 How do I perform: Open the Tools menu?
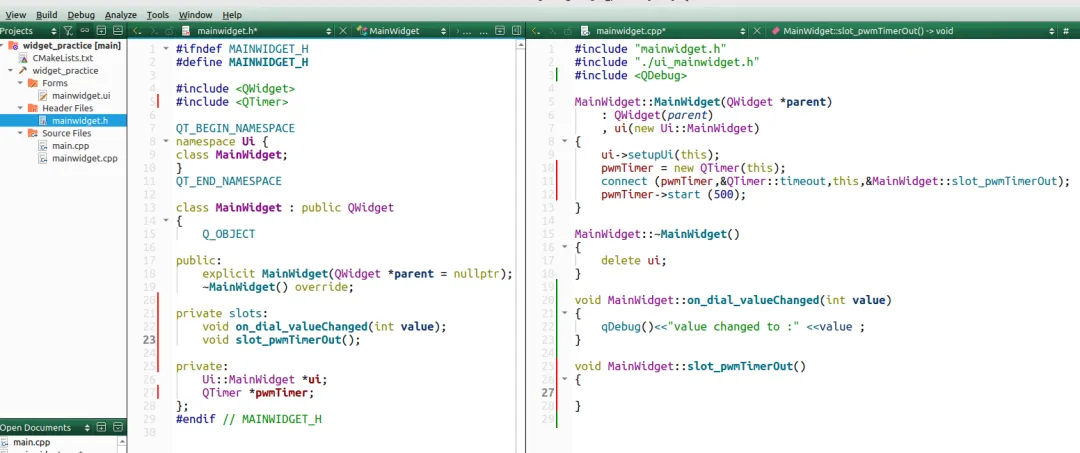(158, 14)
